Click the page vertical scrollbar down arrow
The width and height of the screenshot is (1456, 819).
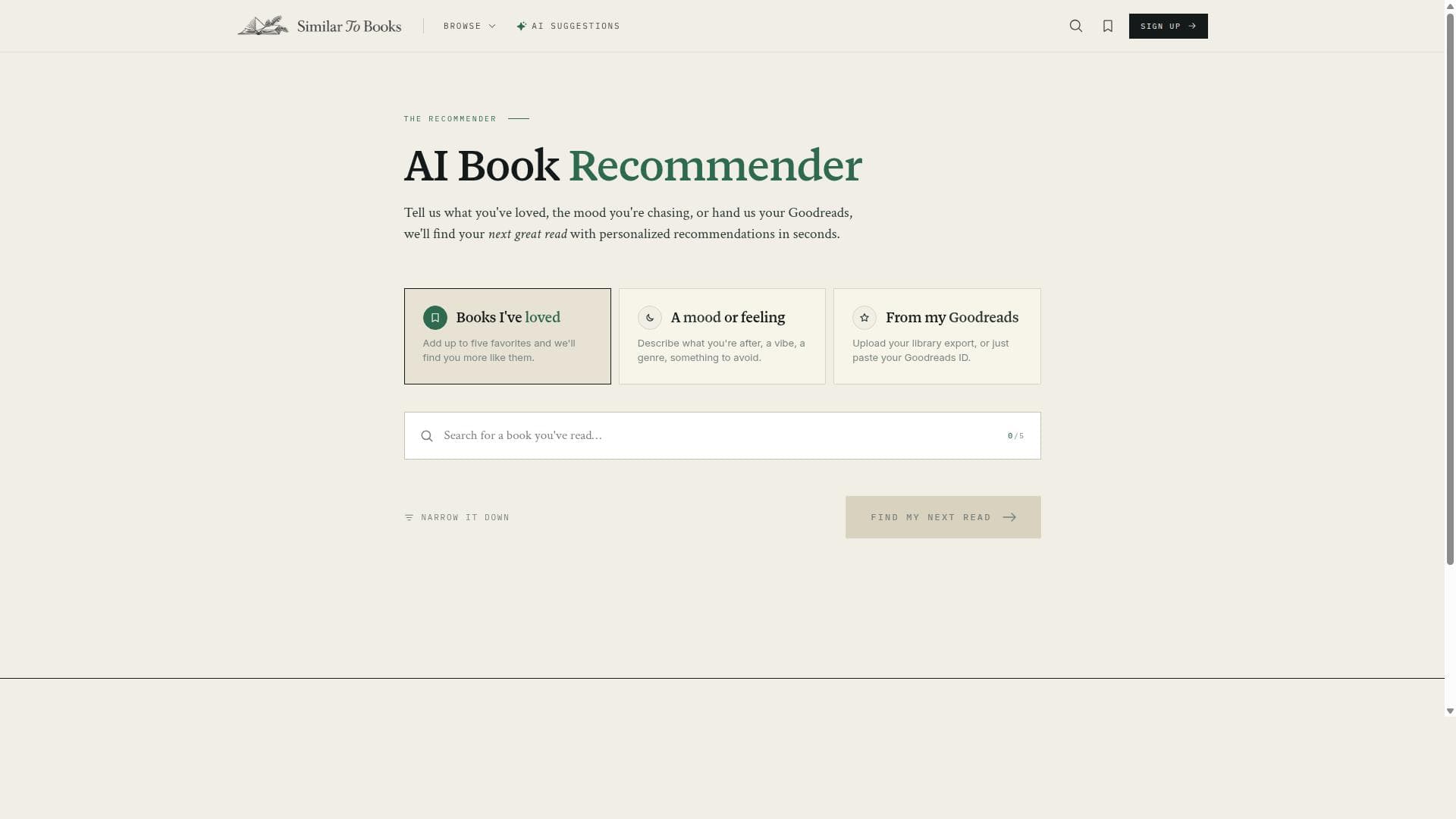[x=1450, y=711]
